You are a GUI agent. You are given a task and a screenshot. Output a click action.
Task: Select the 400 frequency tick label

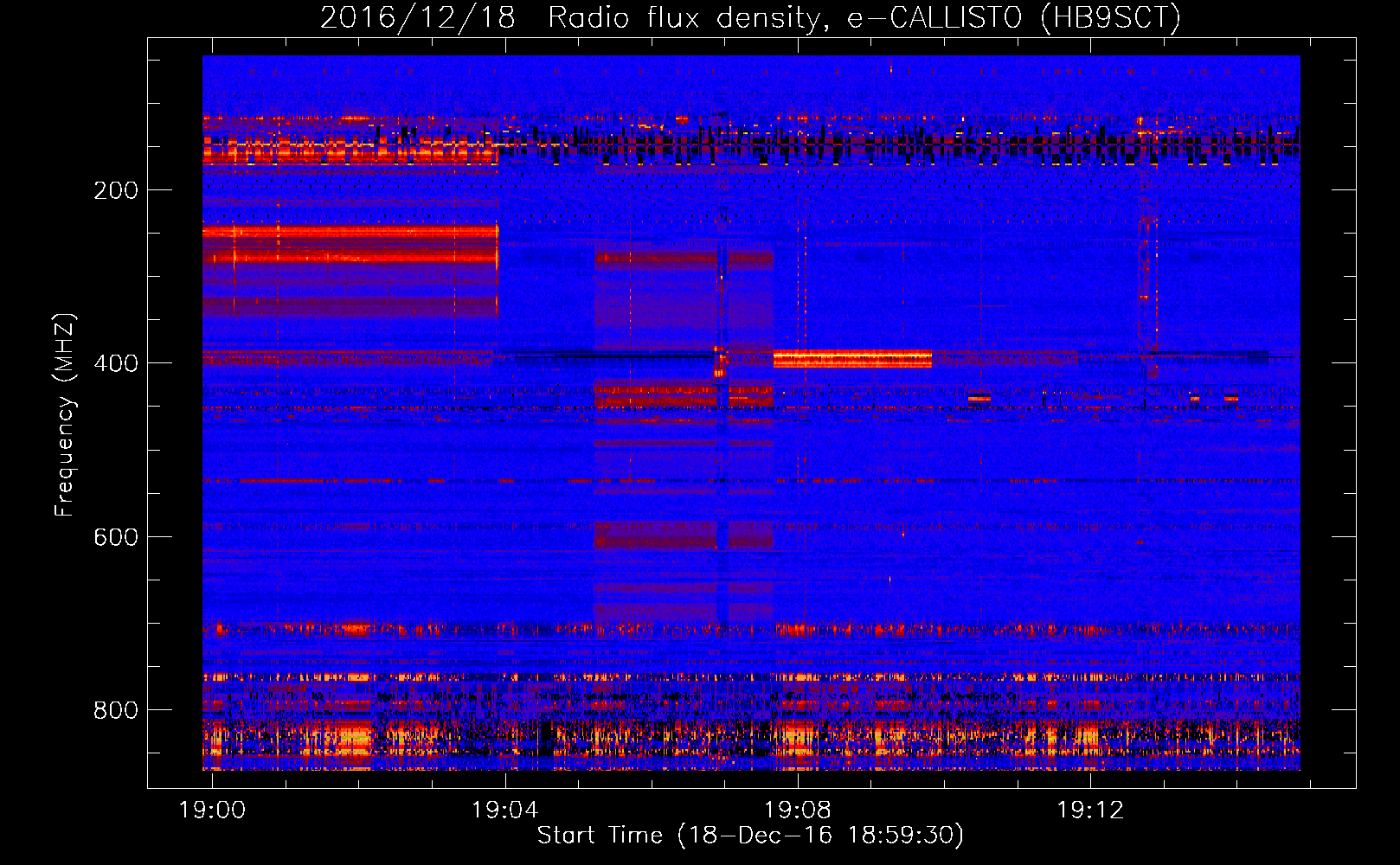[x=116, y=363]
